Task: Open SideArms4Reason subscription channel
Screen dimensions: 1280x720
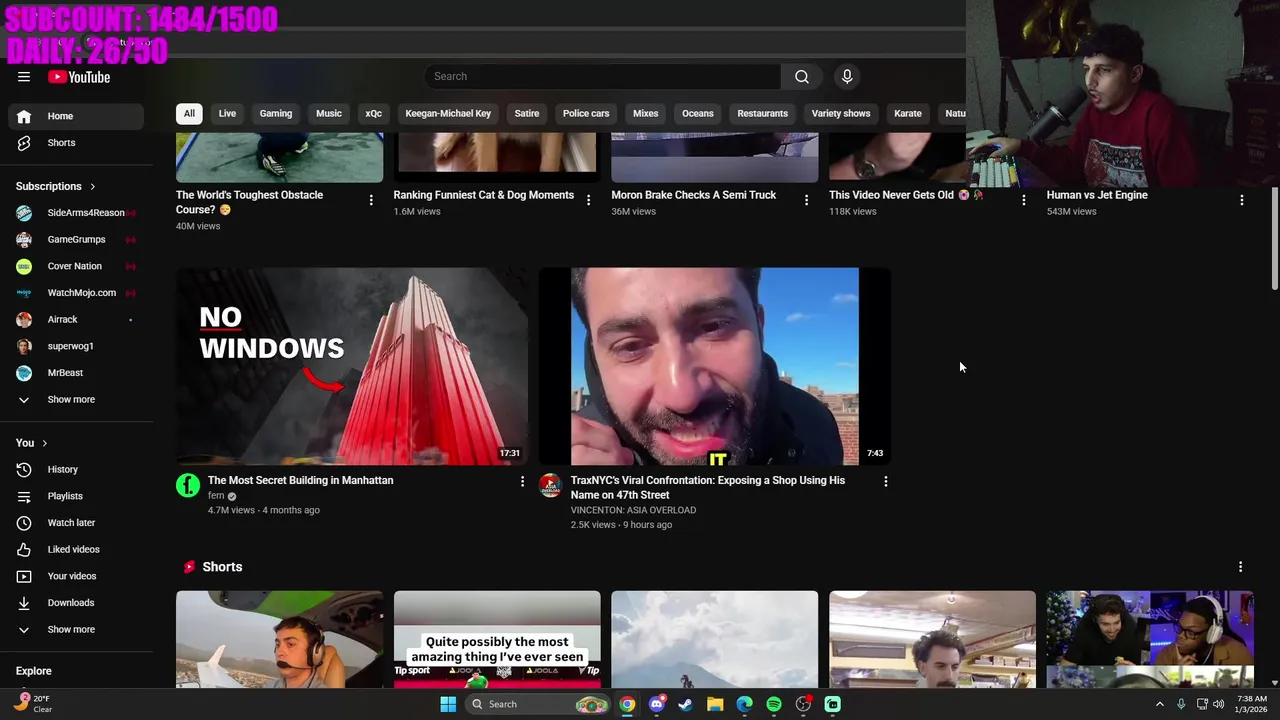Action: pyautogui.click(x=76, y=213)
